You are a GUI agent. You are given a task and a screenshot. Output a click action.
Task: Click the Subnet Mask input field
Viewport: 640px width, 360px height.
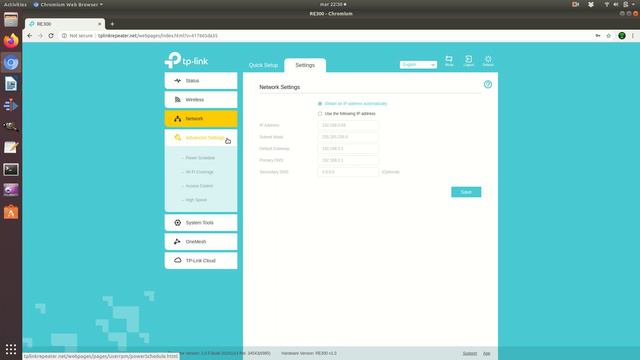(x=348, y=137)
